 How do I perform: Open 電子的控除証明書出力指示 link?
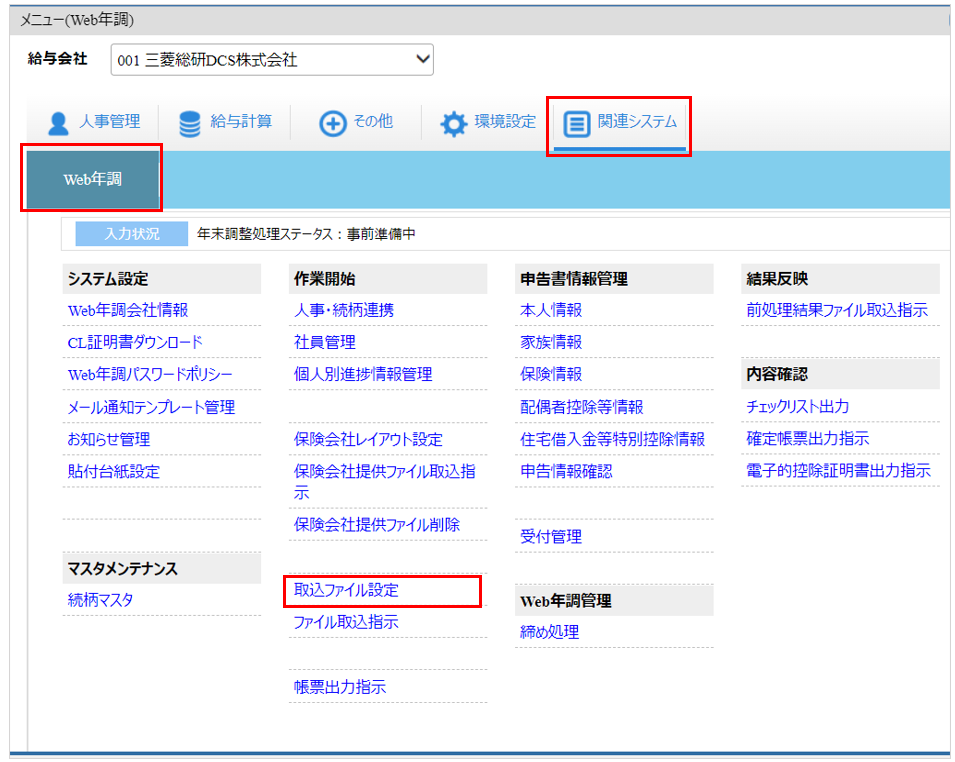coord(839,470)
